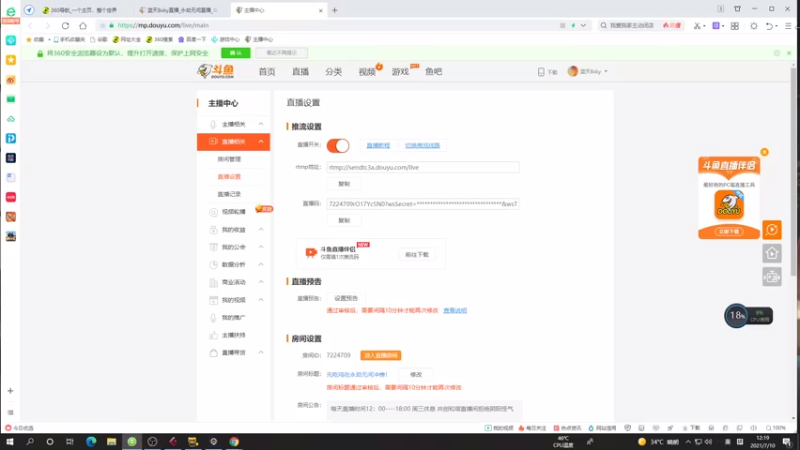The width and height of the screenshot is (800, 450).
Task: Click the 18% performance monitor widget
Action: (748, 316)
